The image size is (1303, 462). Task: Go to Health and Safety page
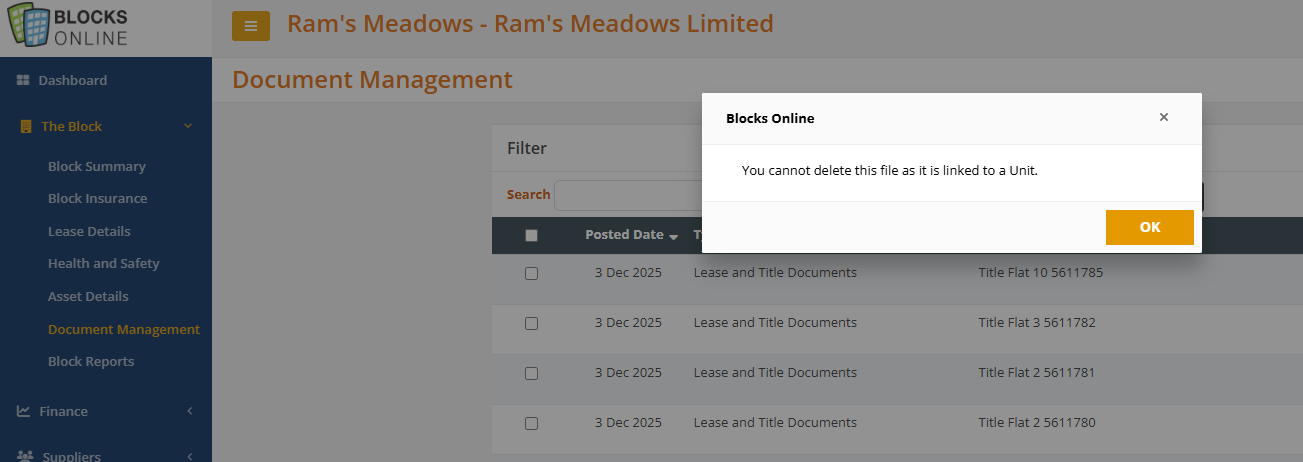[x=104, y=263]
